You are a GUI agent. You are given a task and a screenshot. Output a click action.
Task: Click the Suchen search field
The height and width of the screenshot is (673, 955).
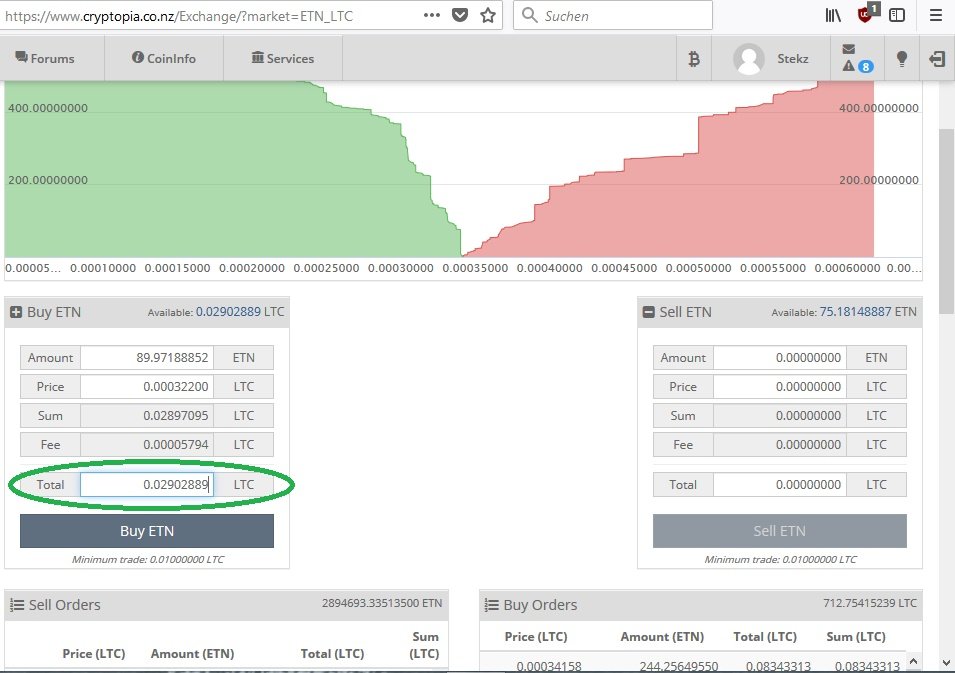pos(613,15)
